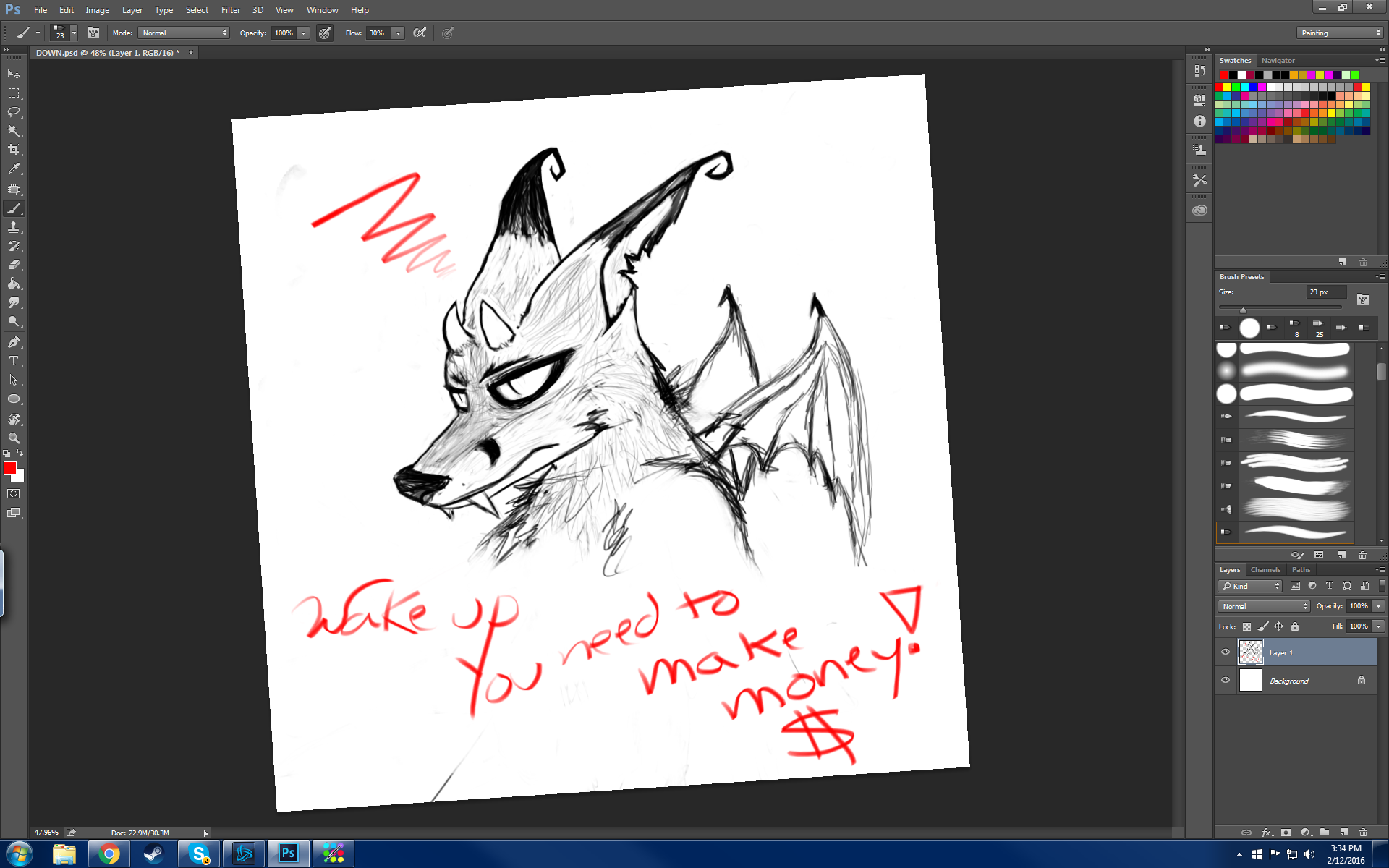Open Google Chrome from the taskbar
Screen dimensions: 1389x868
[109, 854]
